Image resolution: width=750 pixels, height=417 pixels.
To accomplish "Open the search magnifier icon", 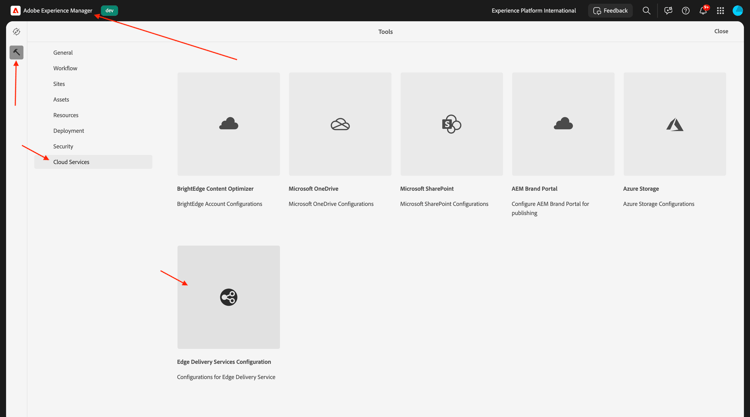I will 646,11.
